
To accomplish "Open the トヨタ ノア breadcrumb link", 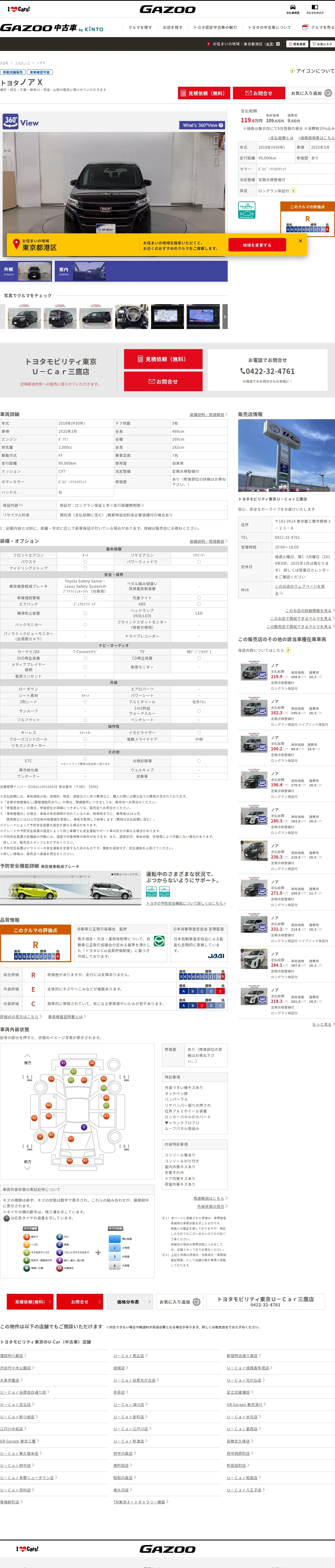I will [x=23, y=63].
